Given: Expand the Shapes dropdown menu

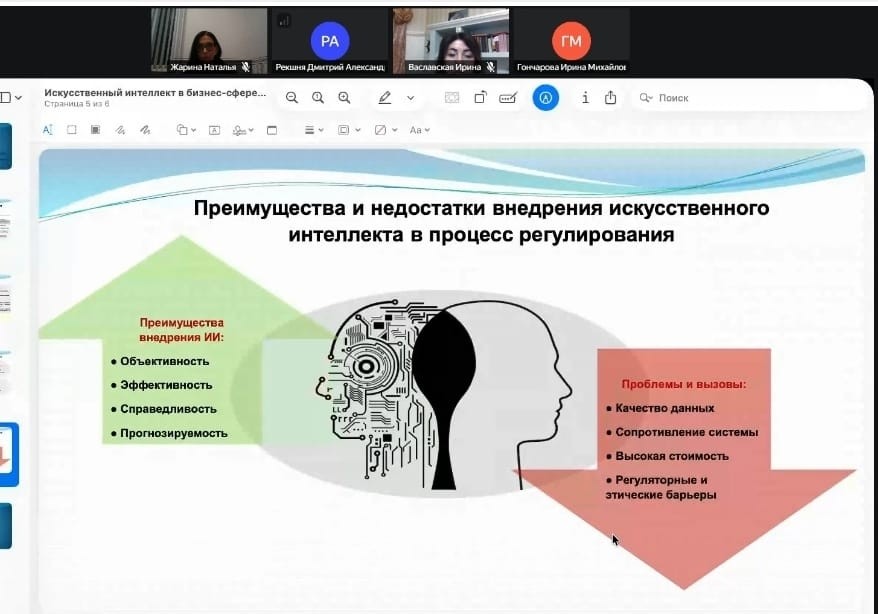Looking at the screenshot, I should pyautogui.click(x=186, y=130).
